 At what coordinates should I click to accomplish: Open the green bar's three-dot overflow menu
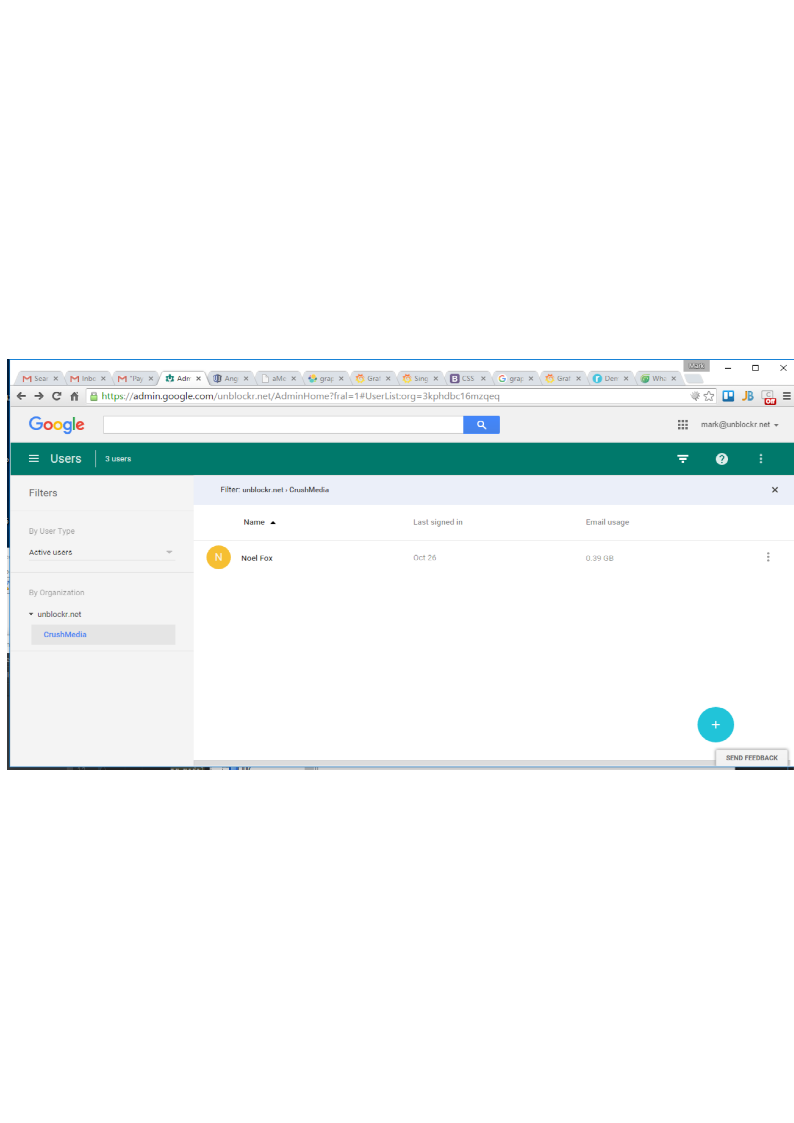pos(761,459)
